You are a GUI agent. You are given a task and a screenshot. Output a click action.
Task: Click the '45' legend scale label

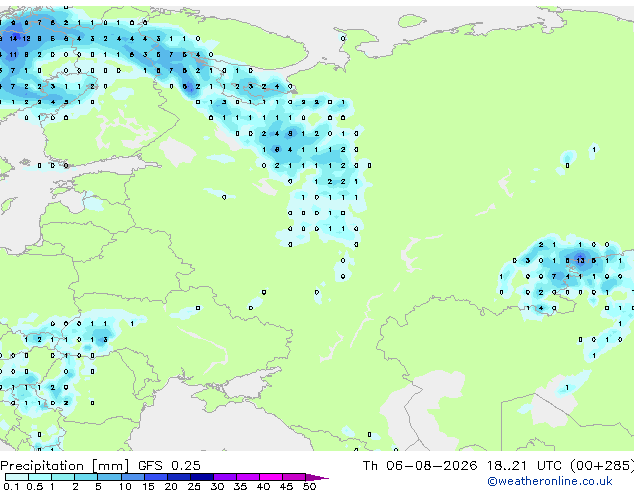(286, 486)
